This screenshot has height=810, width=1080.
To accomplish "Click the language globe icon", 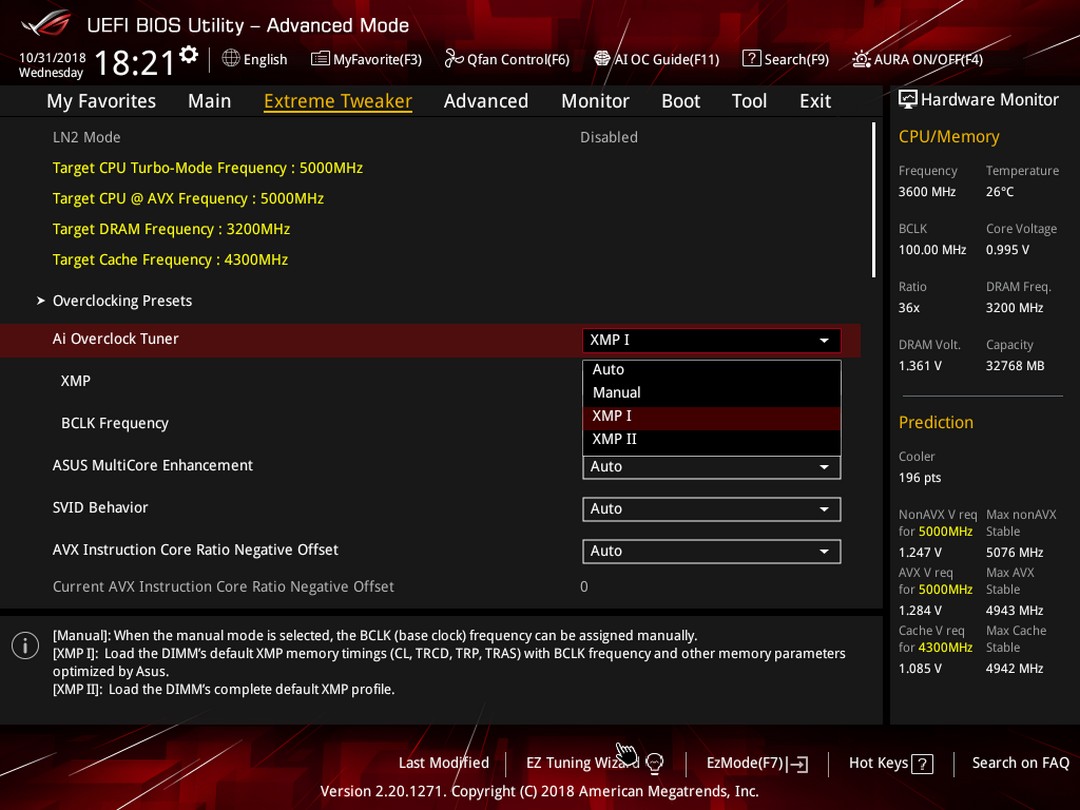I will [x=231, y=59].
